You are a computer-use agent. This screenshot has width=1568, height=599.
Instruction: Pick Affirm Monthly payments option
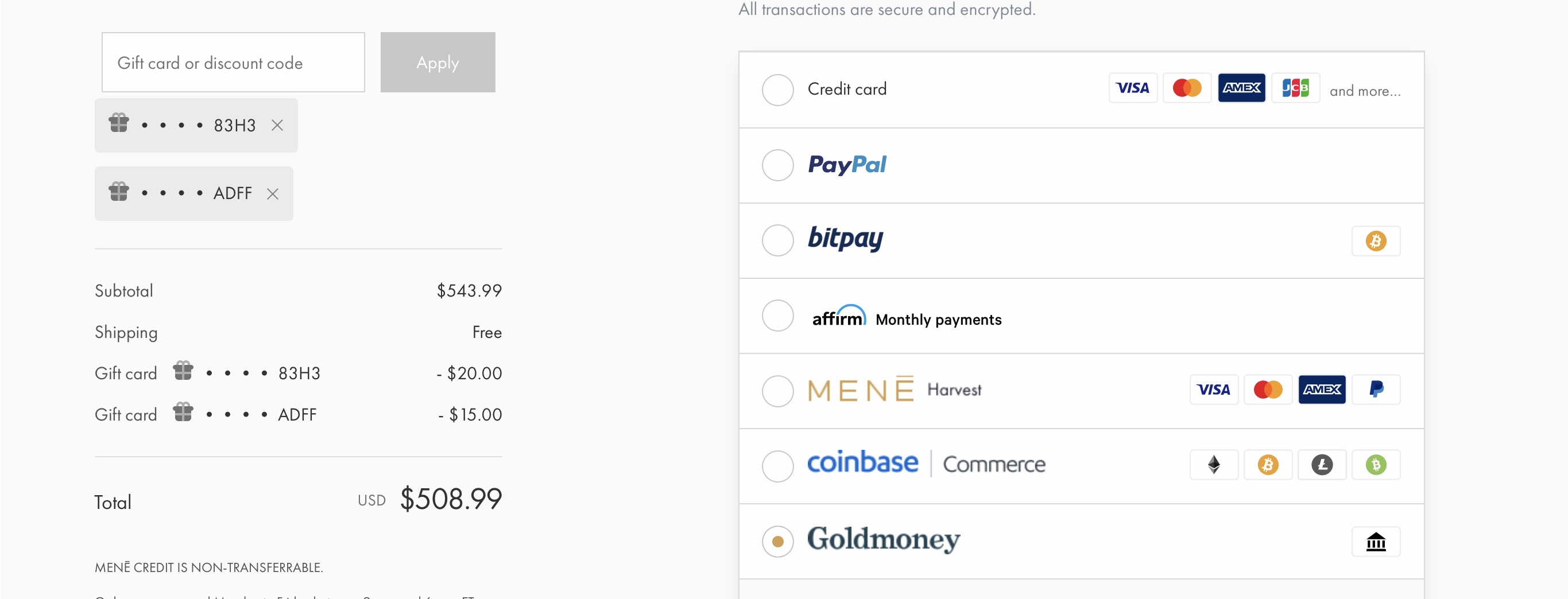tap(777, 316)
